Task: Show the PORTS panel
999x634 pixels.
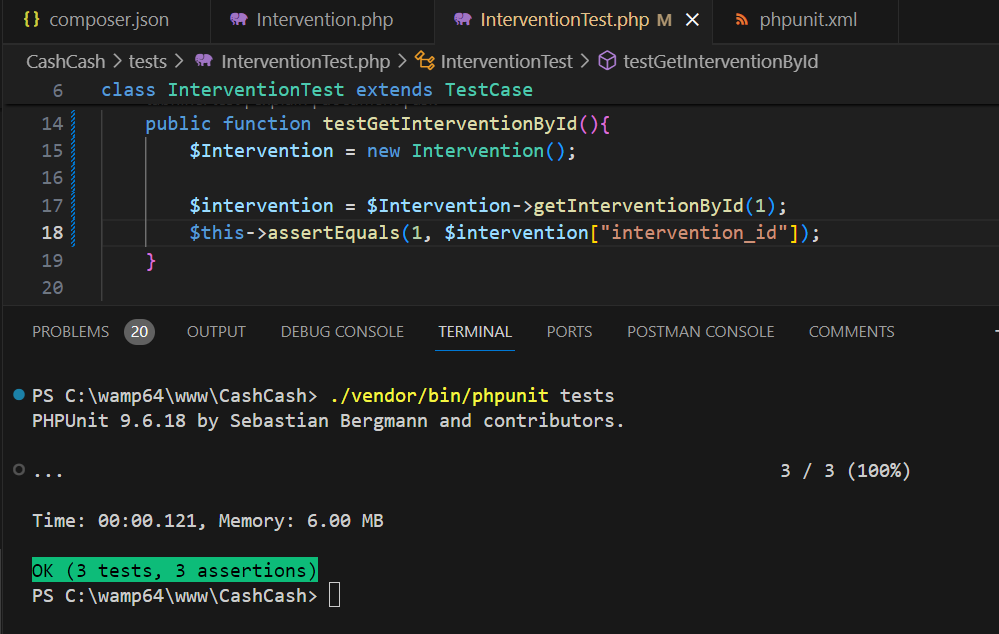Action: click(569, 332)
